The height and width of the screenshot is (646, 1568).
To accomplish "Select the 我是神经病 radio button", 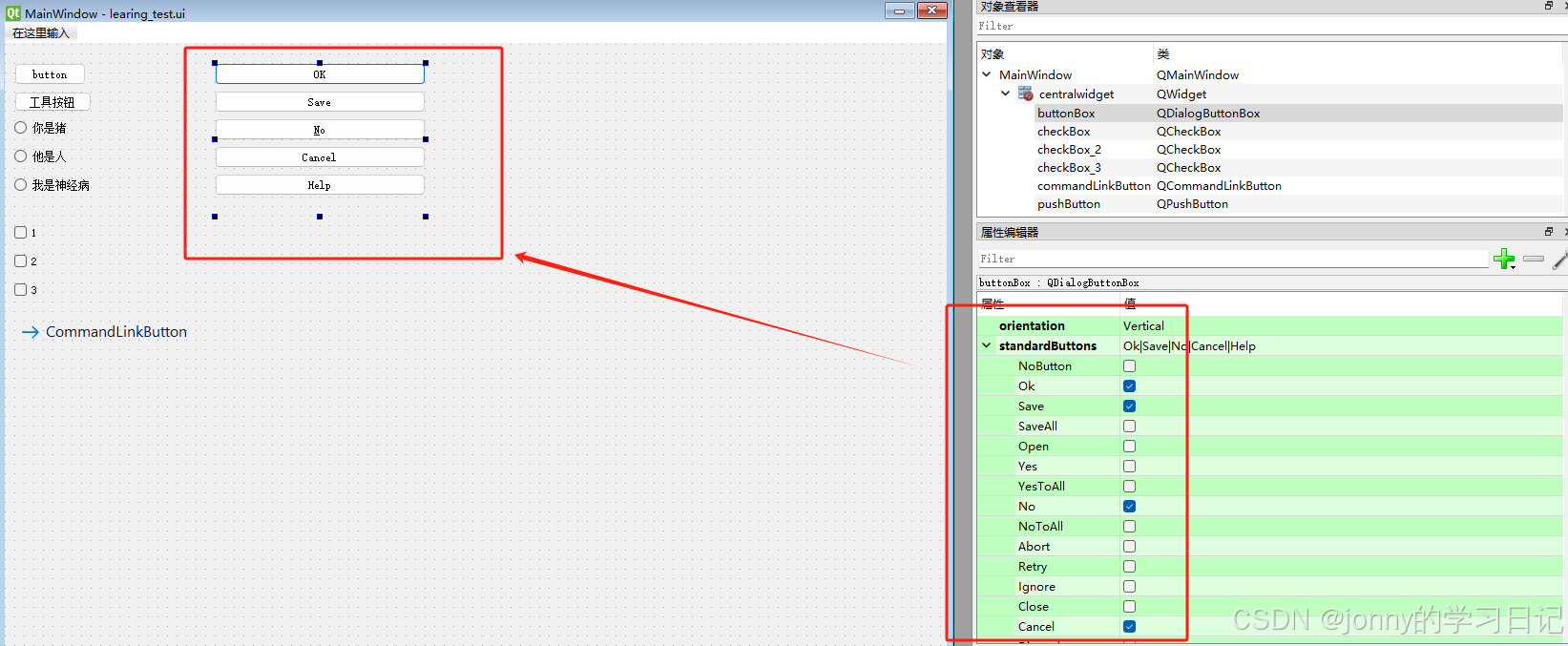I will [20, 184].
